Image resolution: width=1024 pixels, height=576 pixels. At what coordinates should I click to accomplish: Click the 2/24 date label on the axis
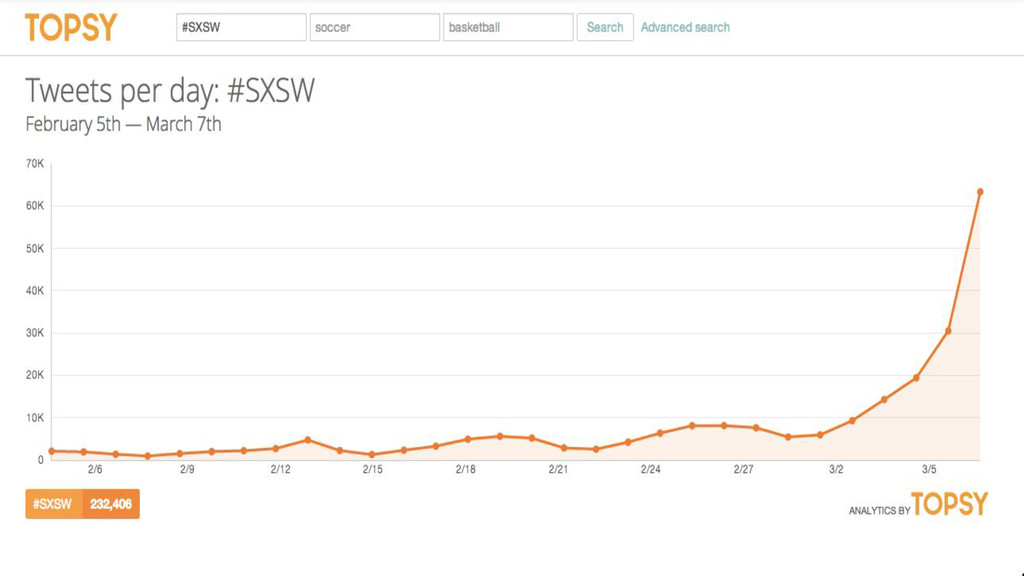pyautogui.click(x=650, y=470)
